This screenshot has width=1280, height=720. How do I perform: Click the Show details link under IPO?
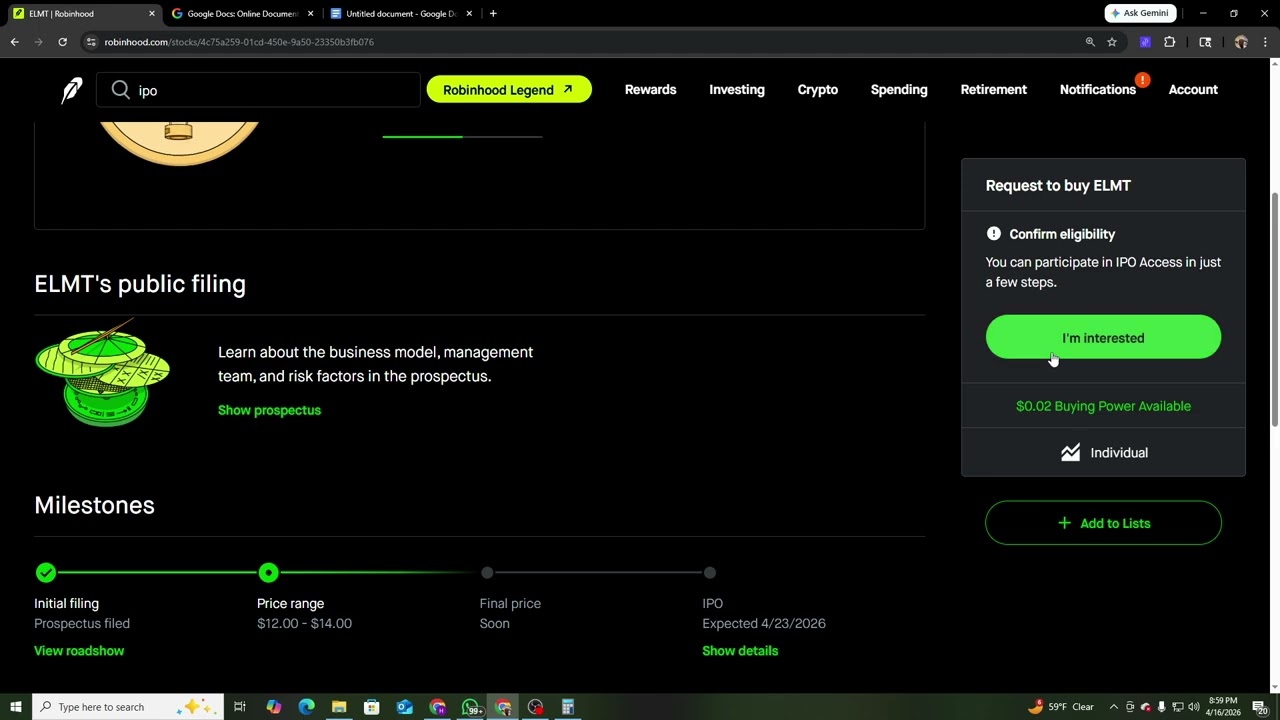click(740, 651)
